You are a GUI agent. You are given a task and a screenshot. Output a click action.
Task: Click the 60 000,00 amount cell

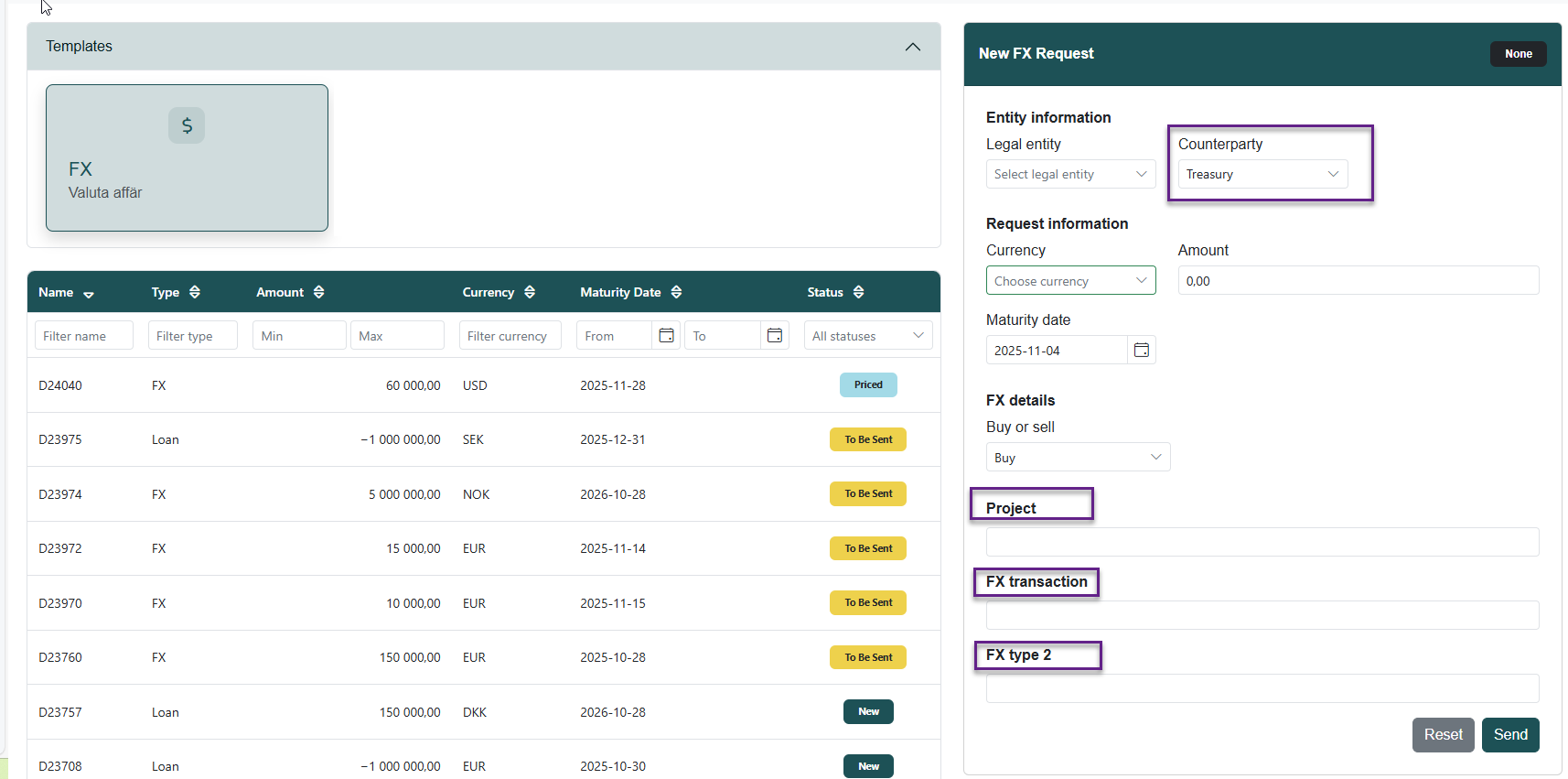[413, 385]
